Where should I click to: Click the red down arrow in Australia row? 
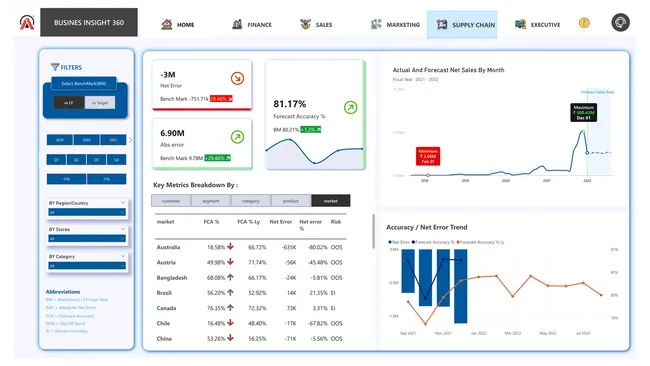point(230,247)
